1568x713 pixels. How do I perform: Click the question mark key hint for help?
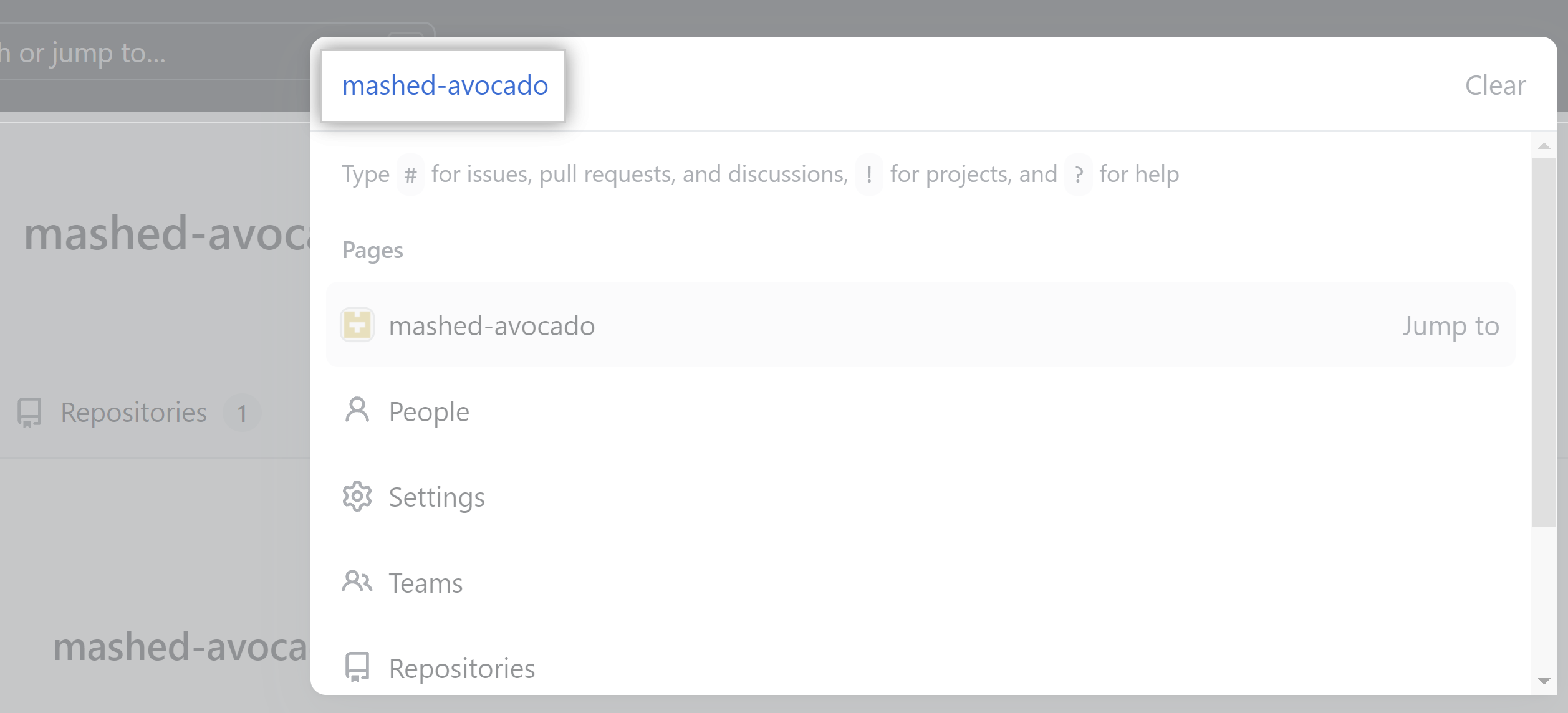point(1079,175)
